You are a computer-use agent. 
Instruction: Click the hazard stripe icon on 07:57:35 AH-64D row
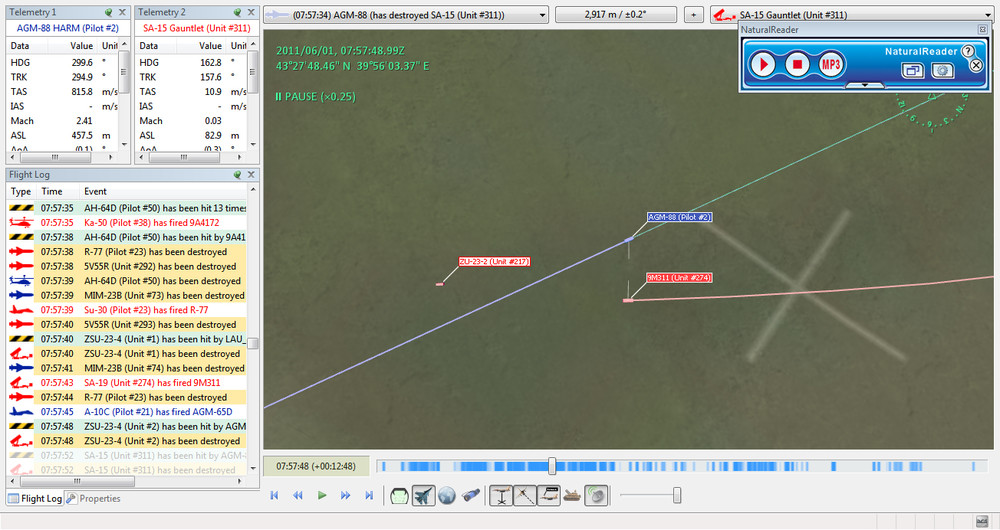coord(21,208)
